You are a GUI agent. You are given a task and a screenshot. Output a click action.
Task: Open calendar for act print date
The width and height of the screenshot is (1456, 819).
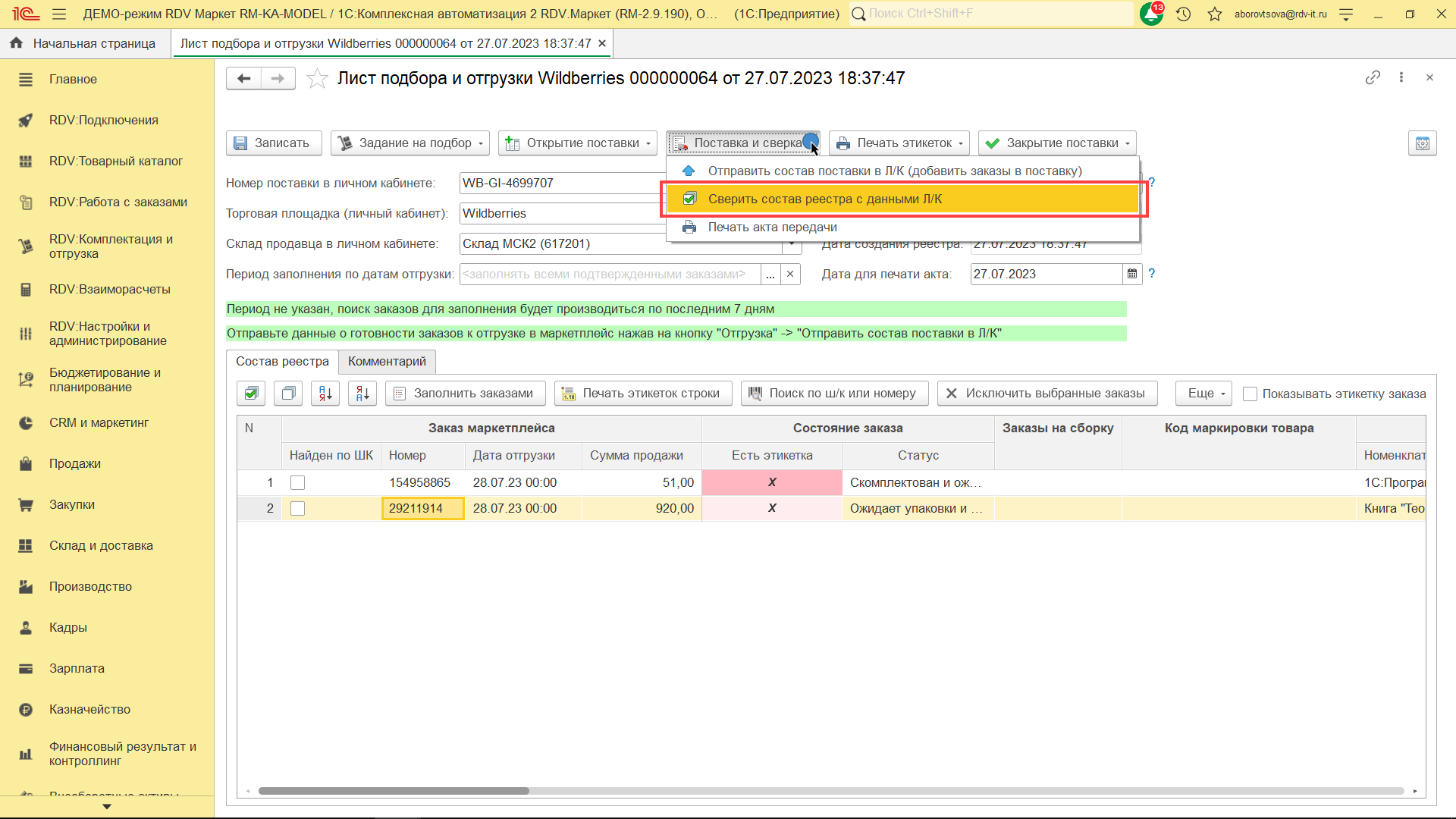[1132, 274]
